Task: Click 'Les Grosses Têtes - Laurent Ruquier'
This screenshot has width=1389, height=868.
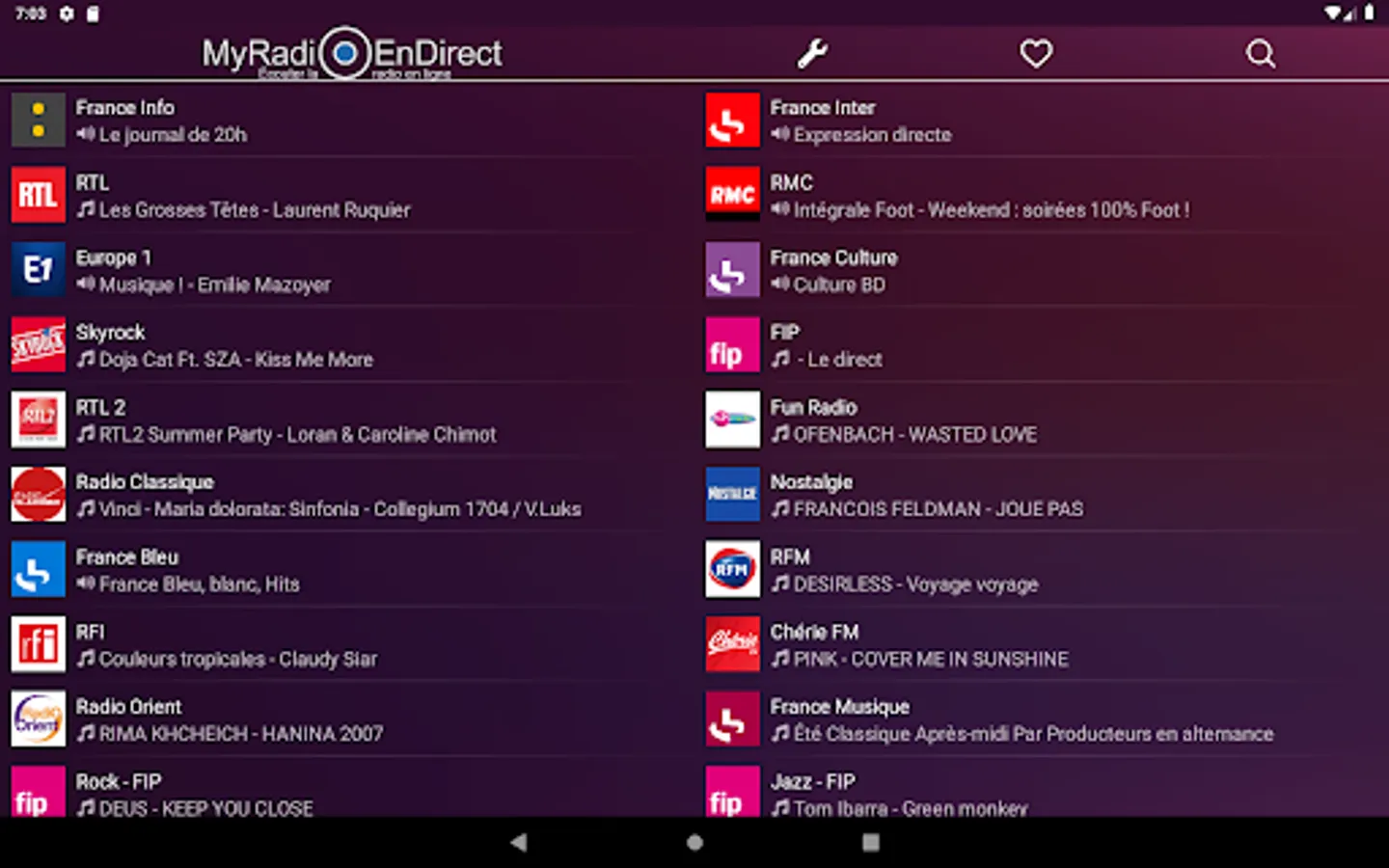Action: [255, 210]
